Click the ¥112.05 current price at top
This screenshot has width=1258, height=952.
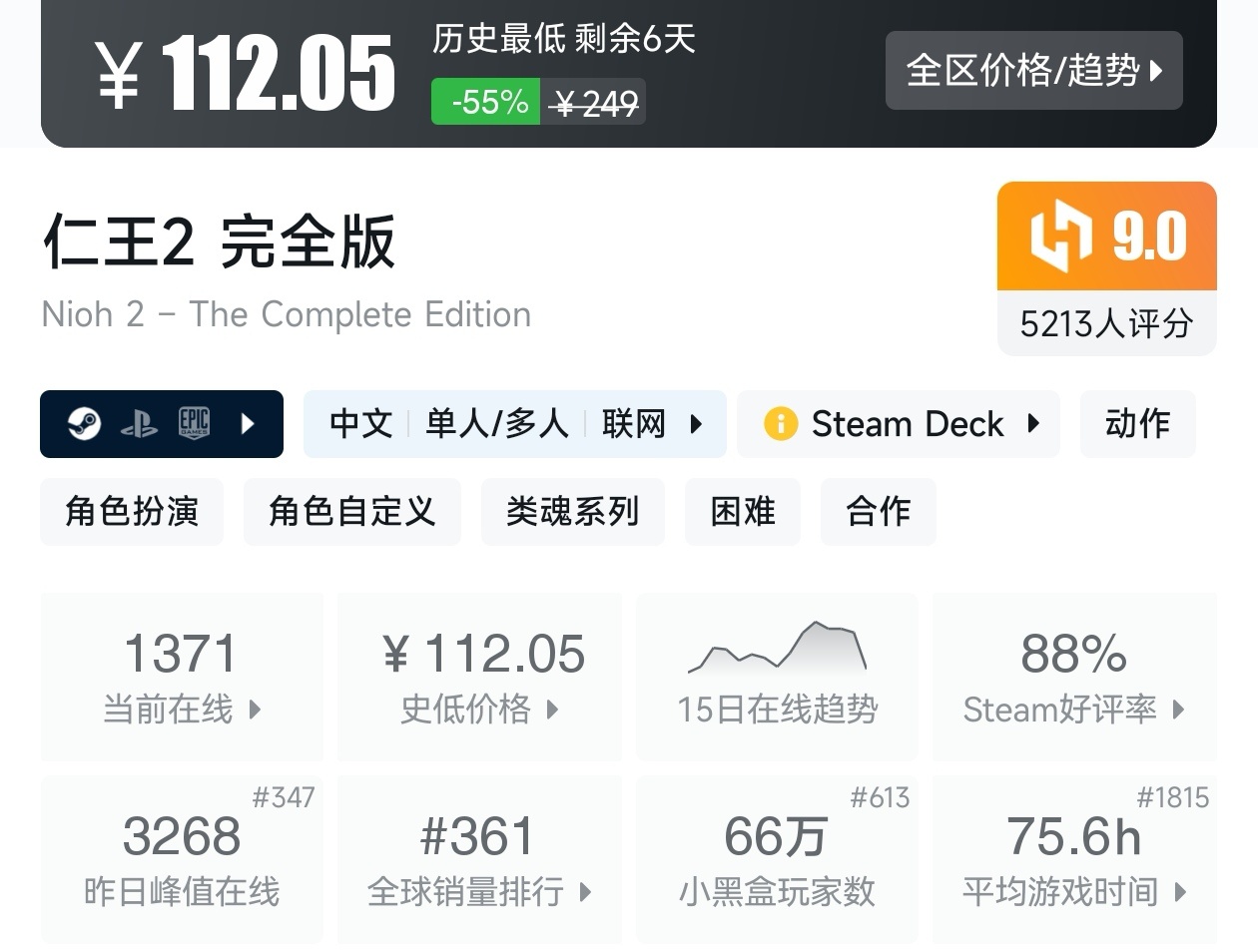point(246,73)
